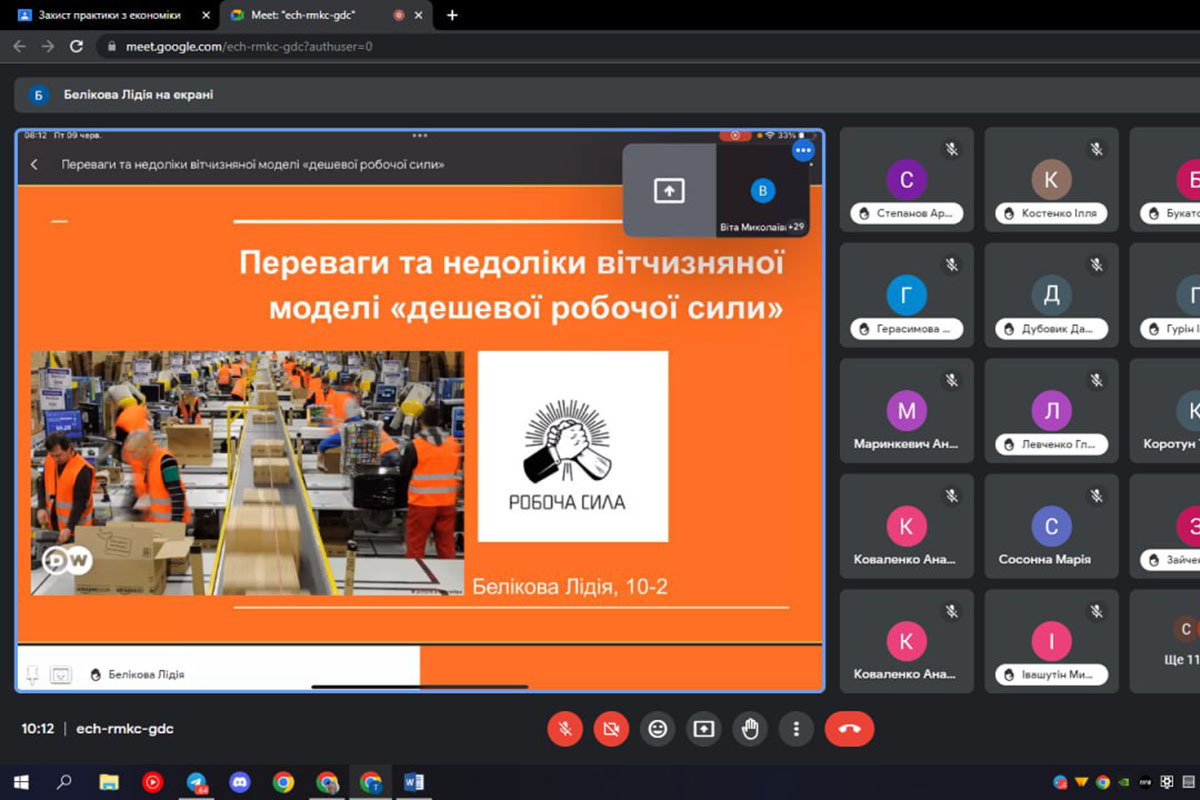Click the boxed arrow icon next to pin
1200x800 pixels.
[x=61, y=675]
